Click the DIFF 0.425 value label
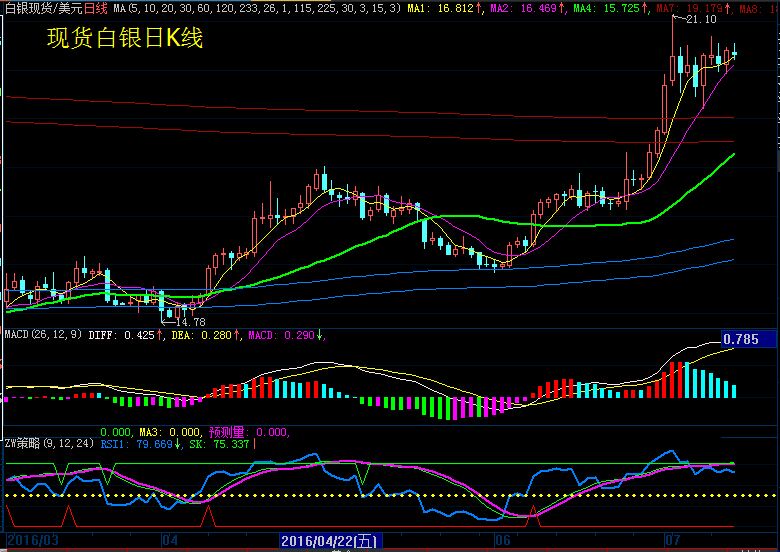The image size is (780, 552). [126, 336]
